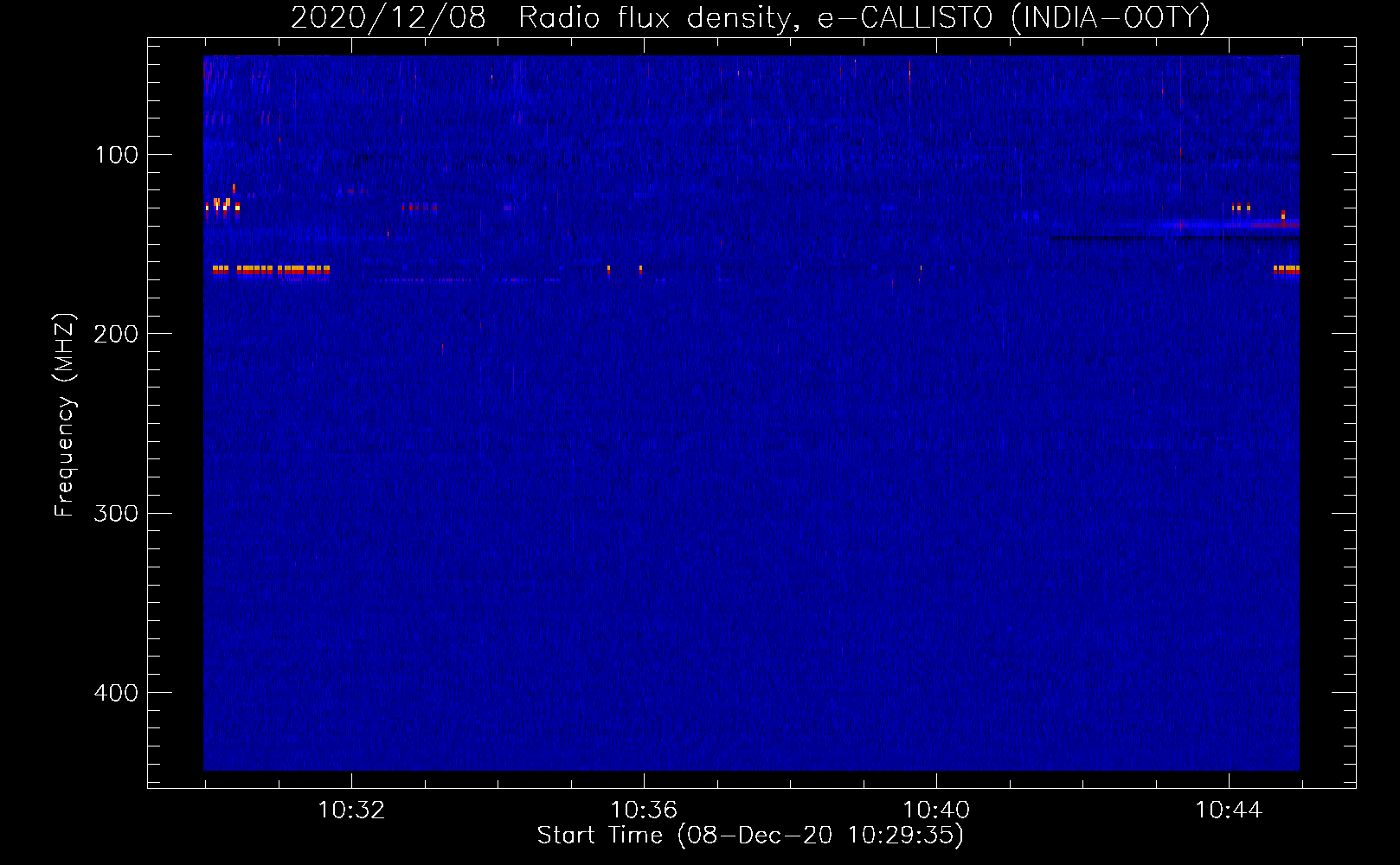Click the "Frequency (MHZ)" axis label

(x=65, y=415)
